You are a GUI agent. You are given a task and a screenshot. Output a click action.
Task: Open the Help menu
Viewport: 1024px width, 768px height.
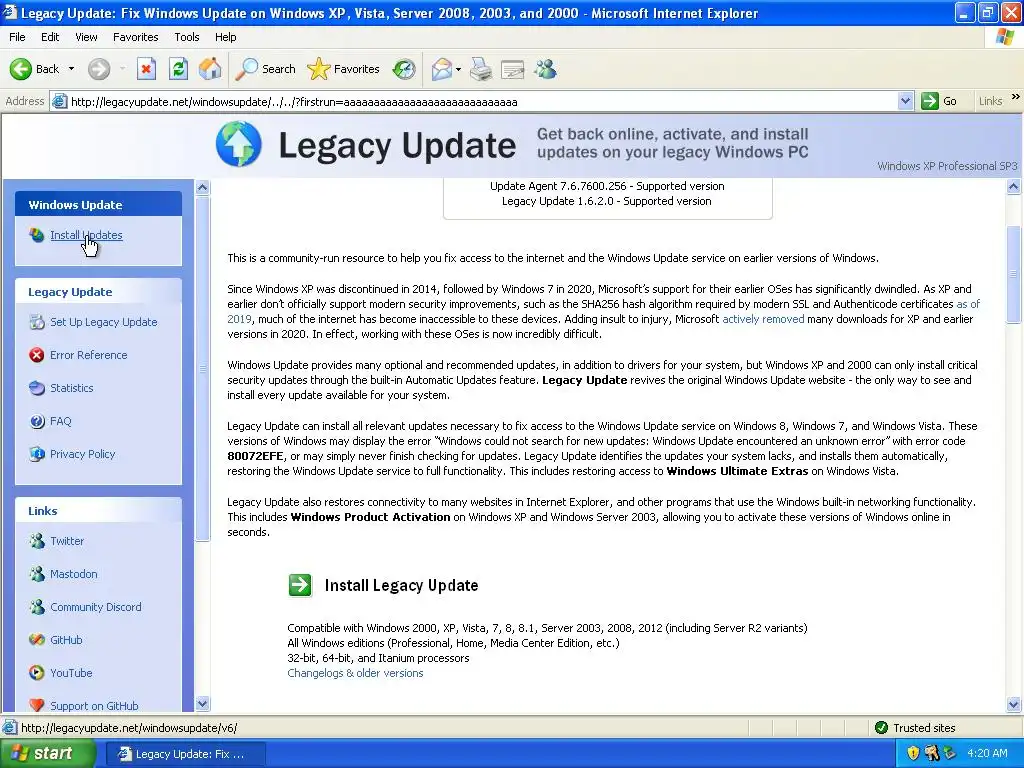225,37
